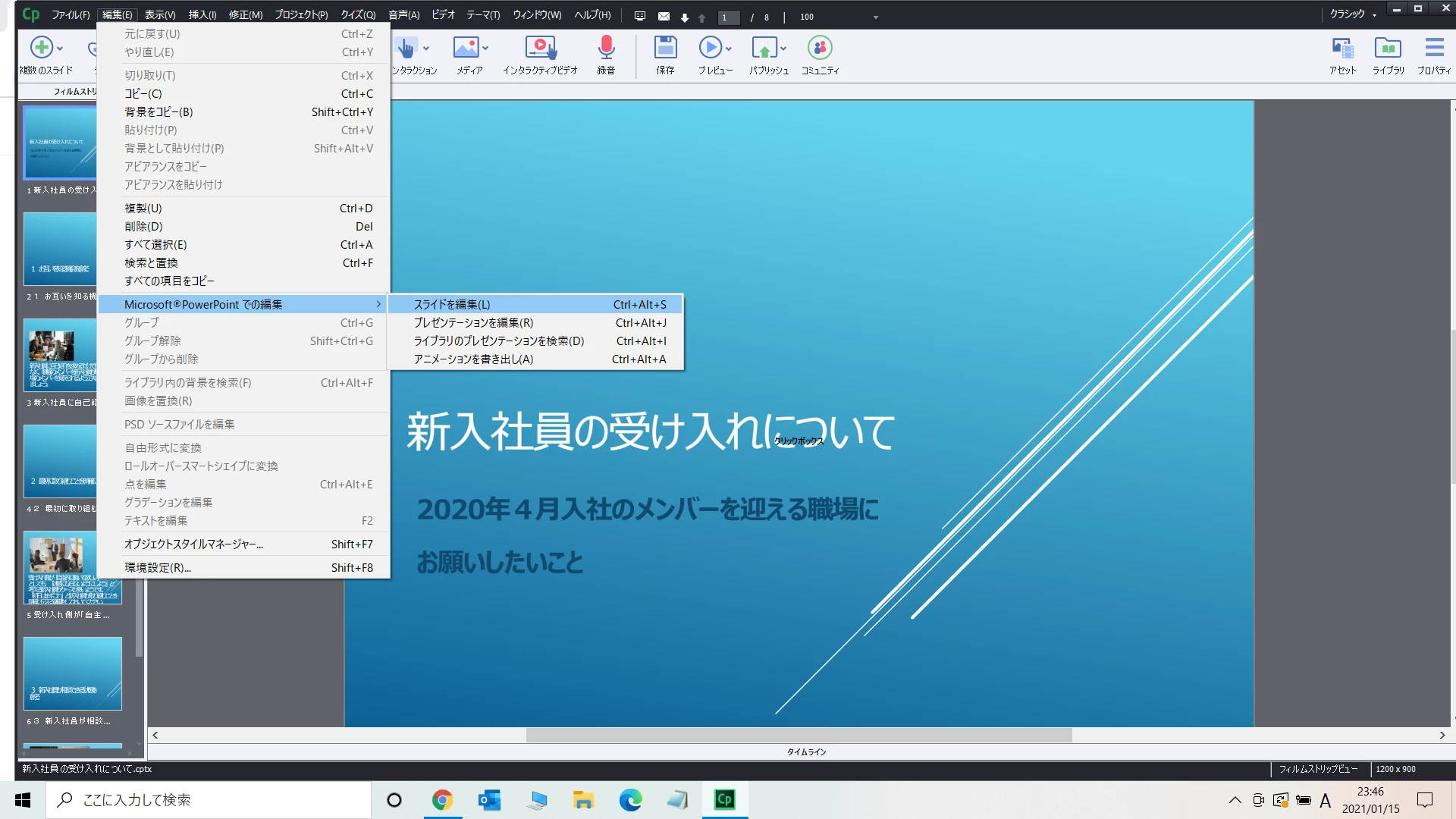Image resolution: width=1456 pixels, height=819 pixels.
Task: Click the Preview (プレビュー) play icon
Action: (710, 48)
